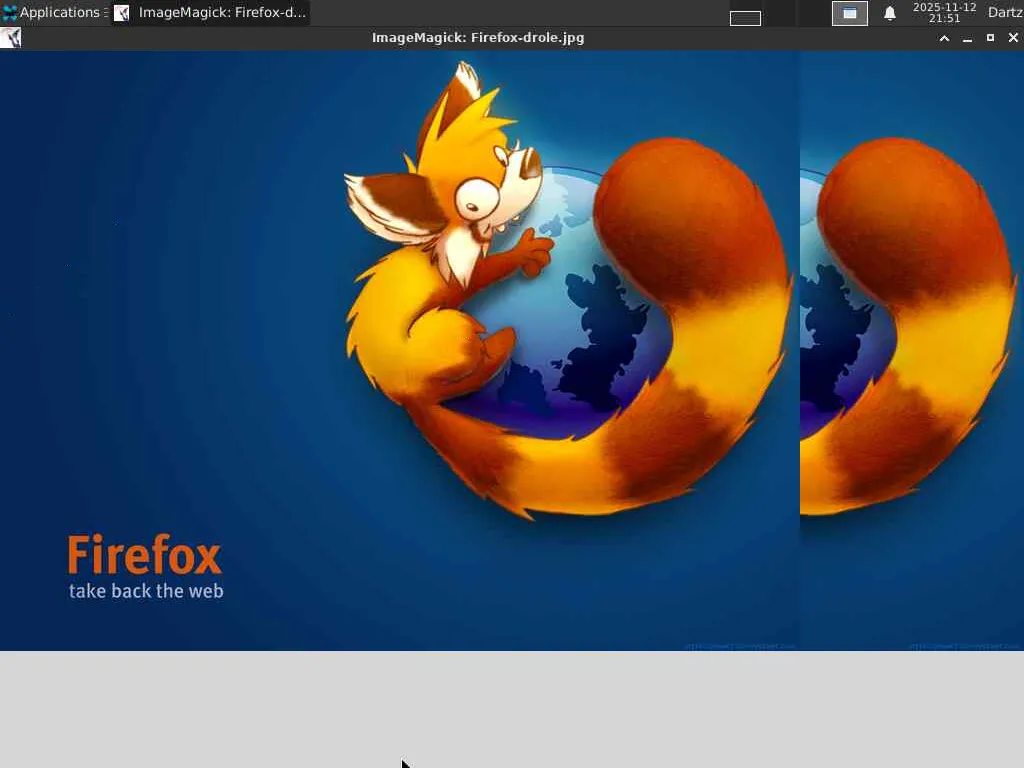
Task: Open the notifications bell
Action: tap(889, 13)
